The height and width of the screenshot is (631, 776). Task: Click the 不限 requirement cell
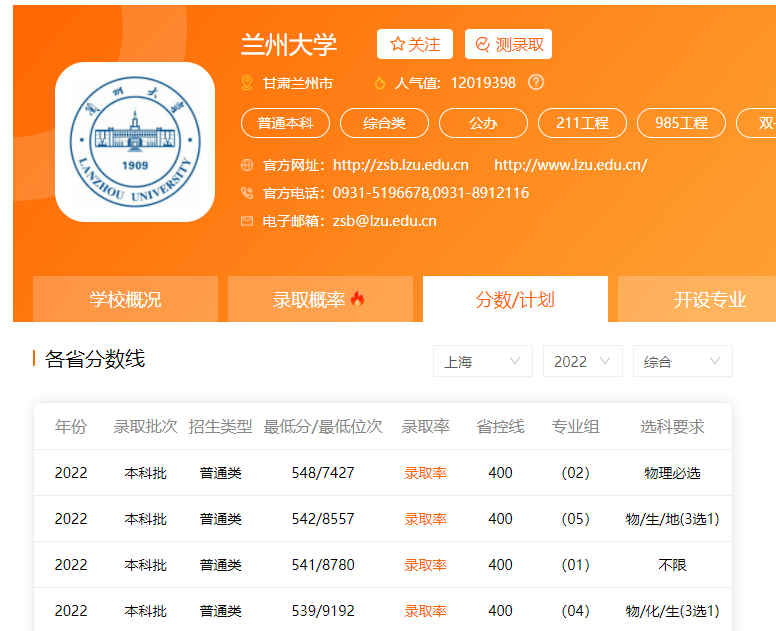(x=672, y=565)
